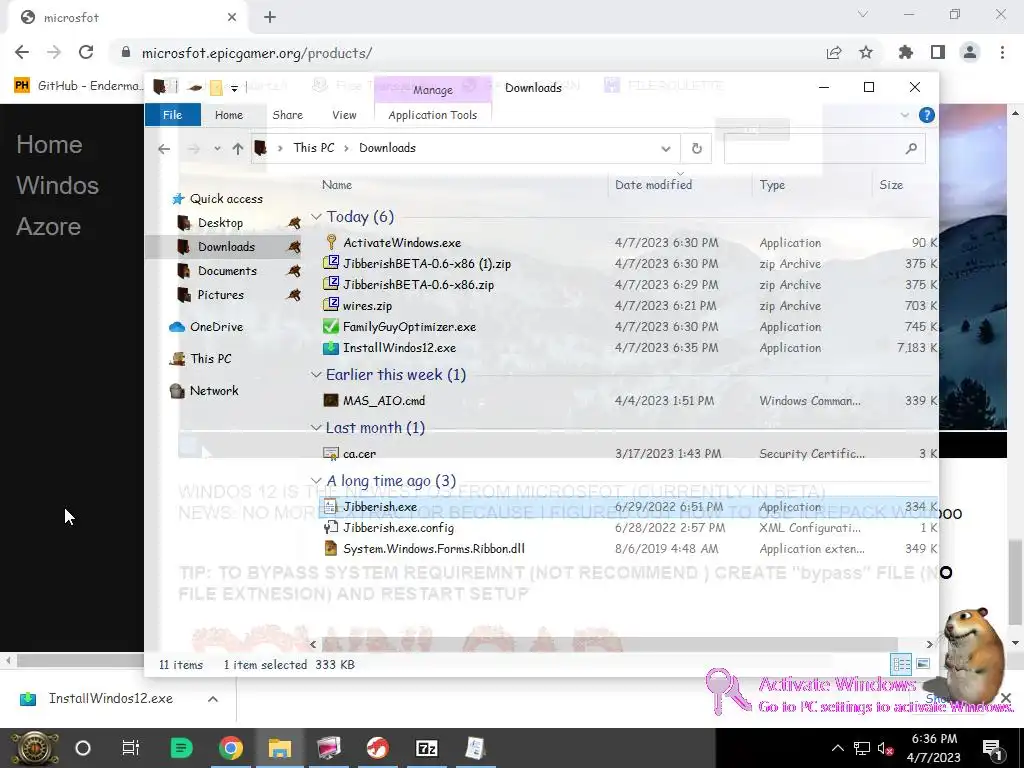Open Task View on the taskbar
Screen dimensions: 1024x768
pyautogui.click(x=131, y=748)
